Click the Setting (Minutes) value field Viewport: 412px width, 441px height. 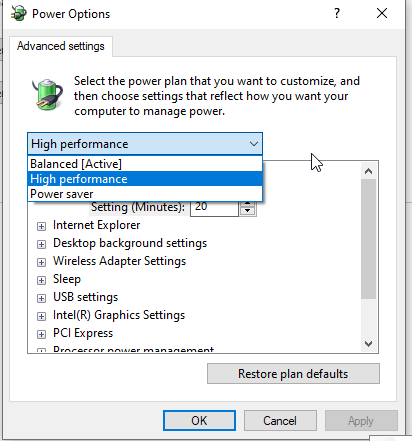(214, 208)
